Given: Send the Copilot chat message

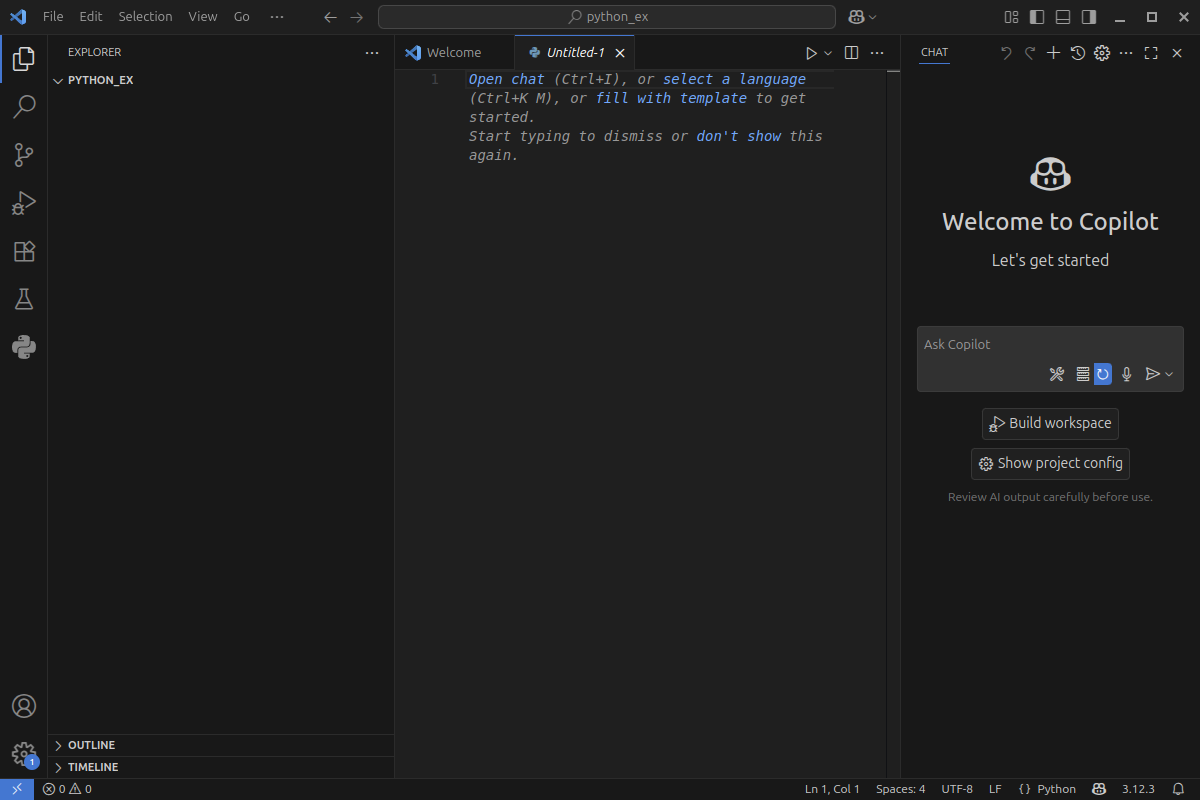Looking at the screenshot, I should pyautogui.click(x=1152, y=374).
